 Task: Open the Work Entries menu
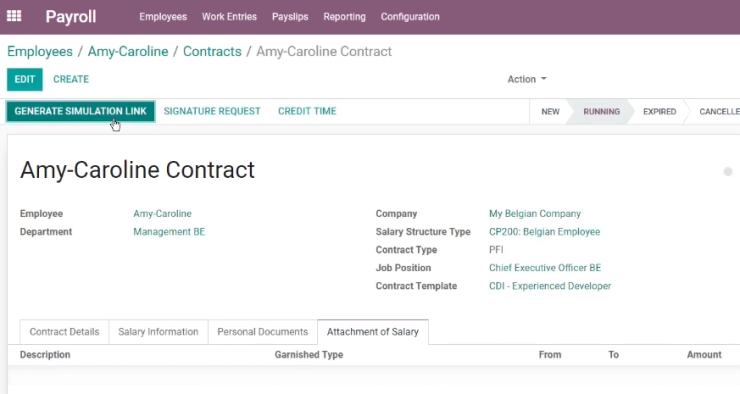[x=229, y=17]
